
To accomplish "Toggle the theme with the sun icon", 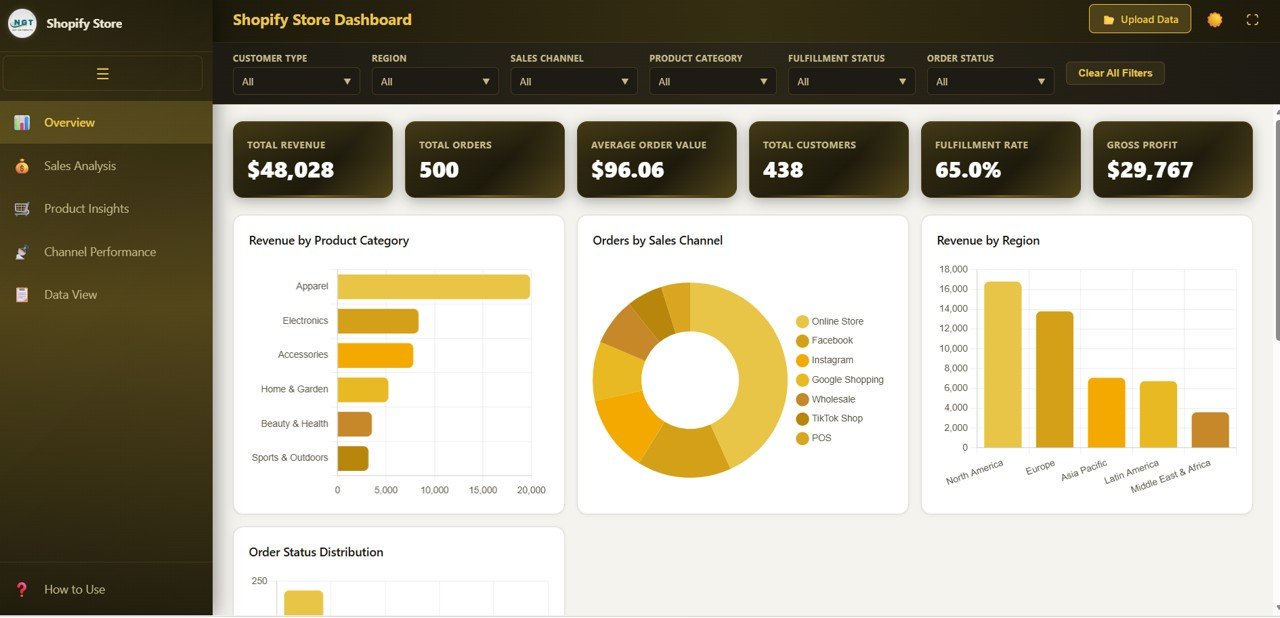I will pyautogui.click(x=1214, y=18).
